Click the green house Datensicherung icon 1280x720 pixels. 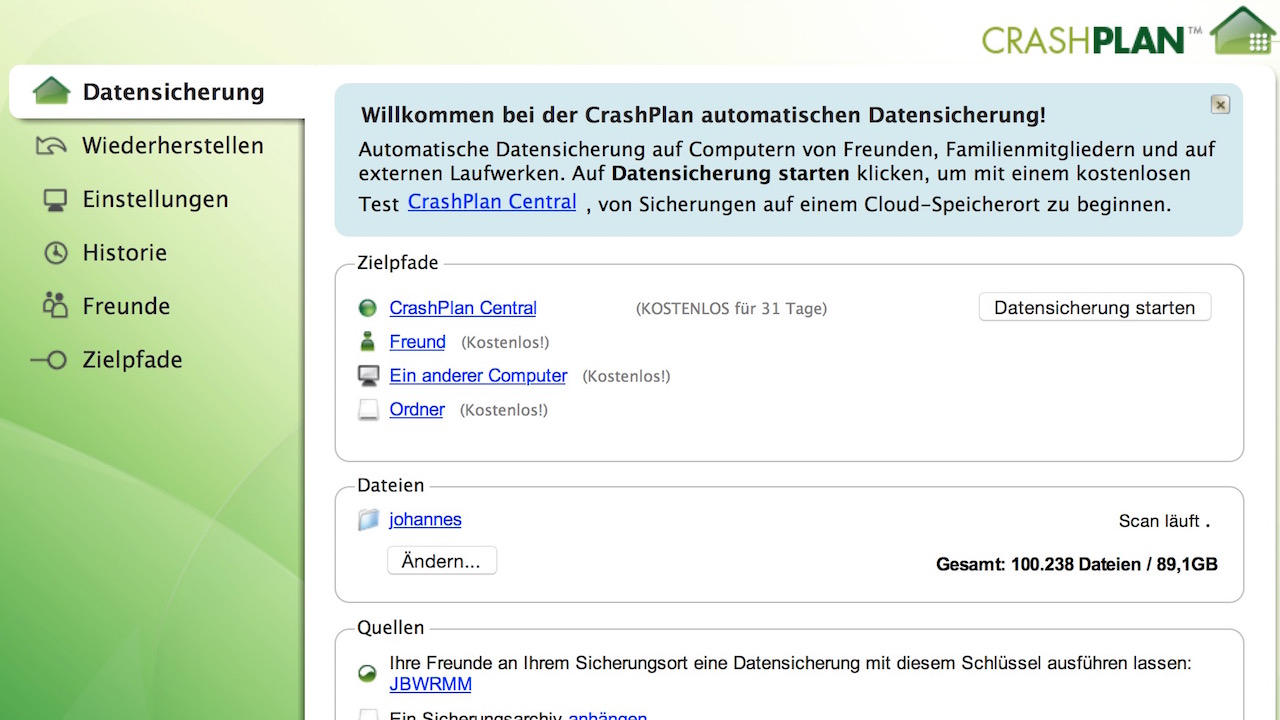coord(52,91)
